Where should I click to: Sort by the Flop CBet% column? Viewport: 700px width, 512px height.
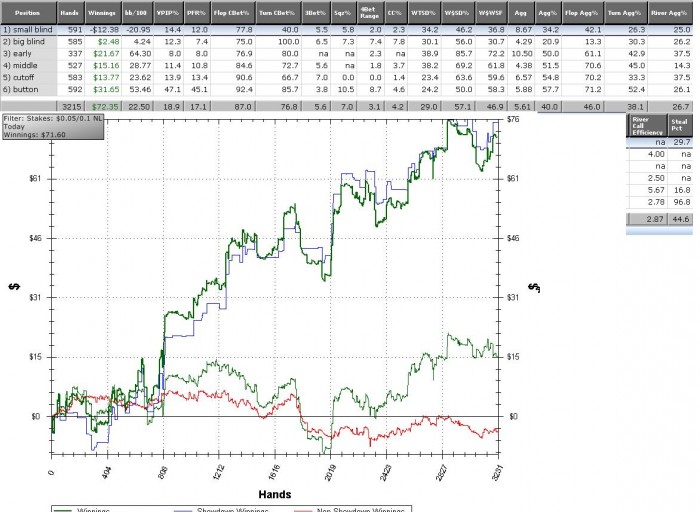click(x=232, y=12)
